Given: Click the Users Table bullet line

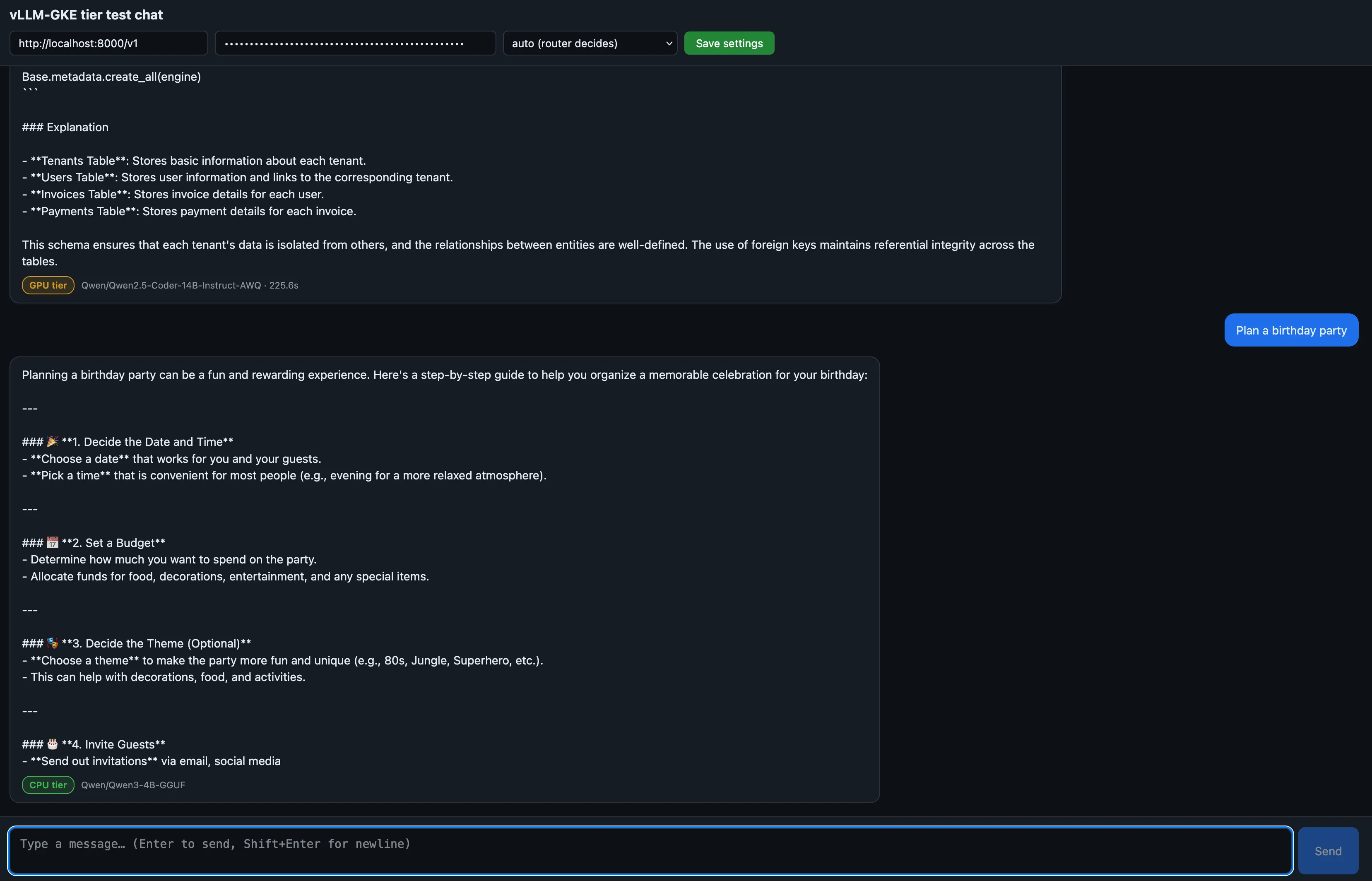Looking at the screenshot, I should point(237,177).
